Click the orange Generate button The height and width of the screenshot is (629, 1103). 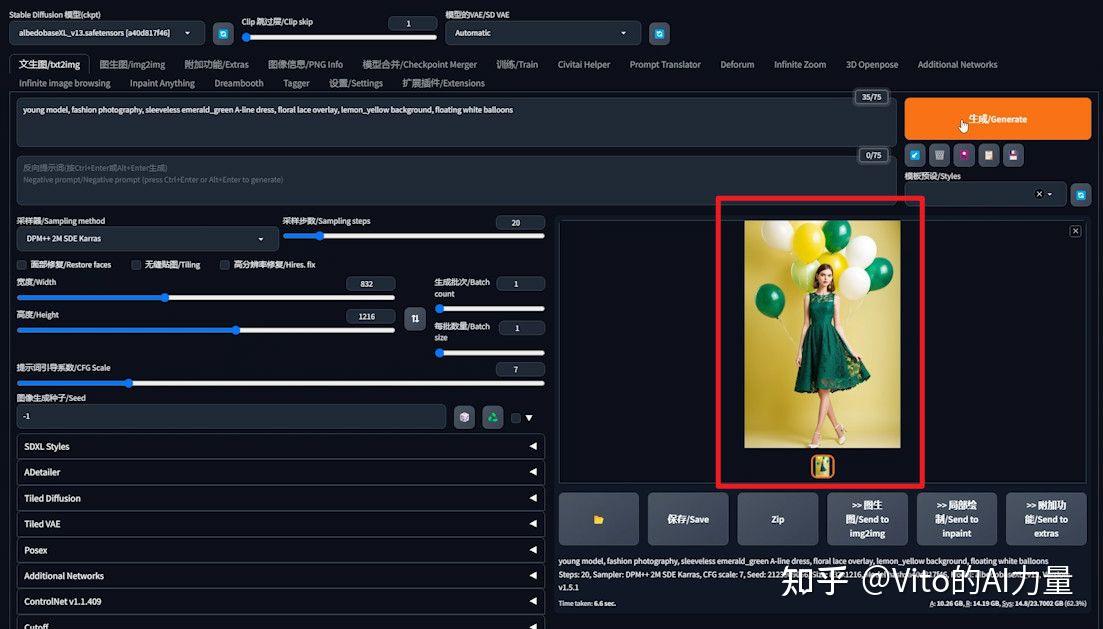(x=997, y=119)
